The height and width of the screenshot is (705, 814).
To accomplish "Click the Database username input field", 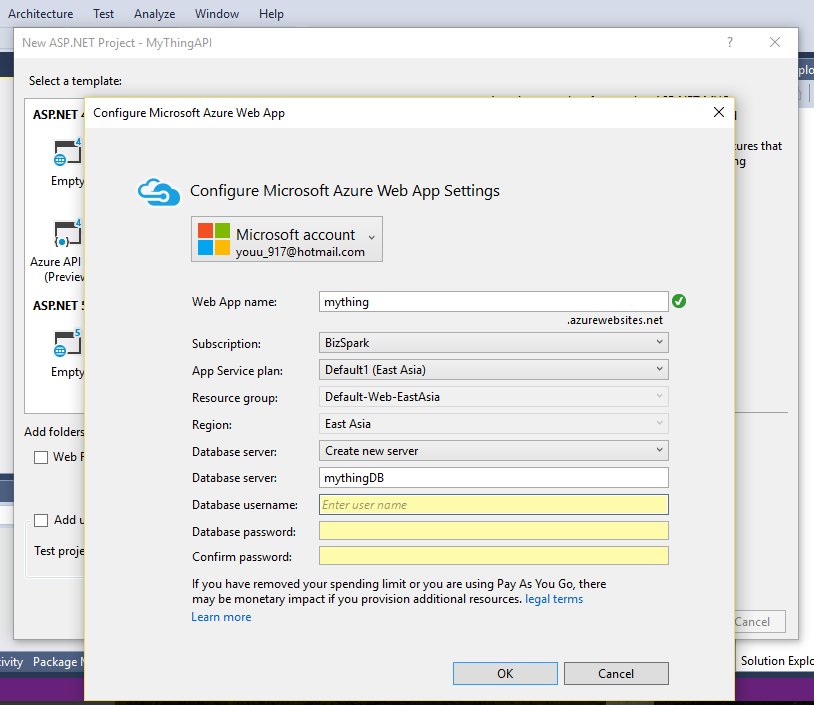I will (x=493, y=505).
